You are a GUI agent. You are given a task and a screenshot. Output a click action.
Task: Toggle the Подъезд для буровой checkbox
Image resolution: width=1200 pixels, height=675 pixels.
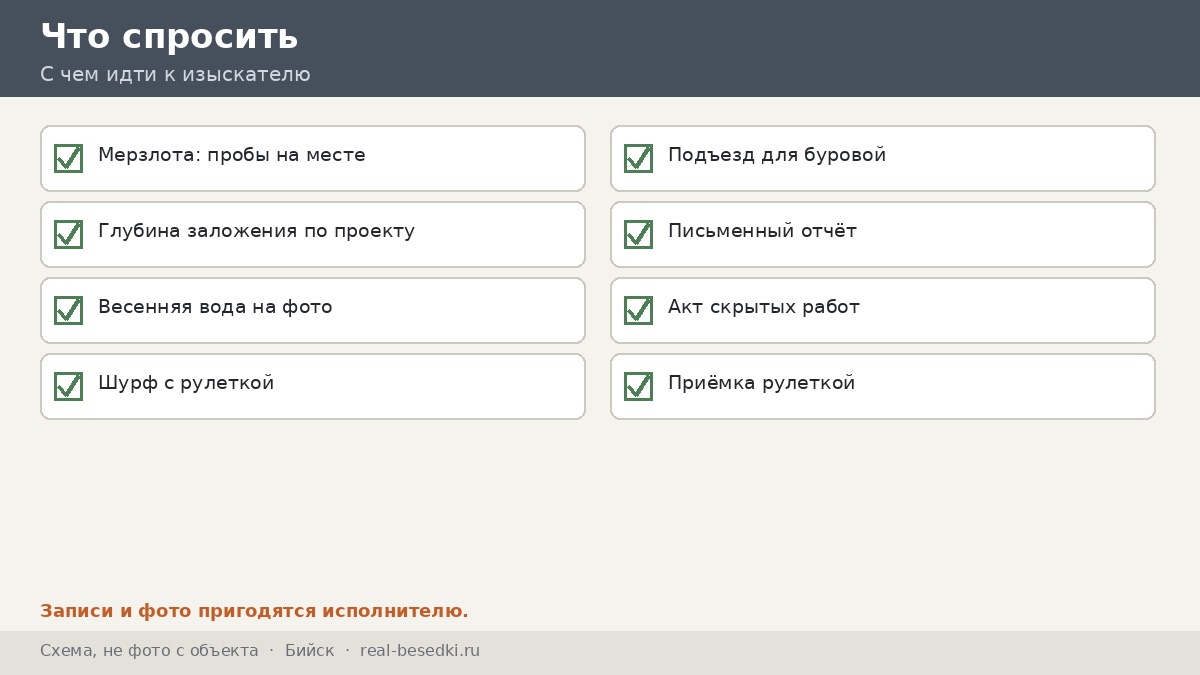[x=638, y=158]
